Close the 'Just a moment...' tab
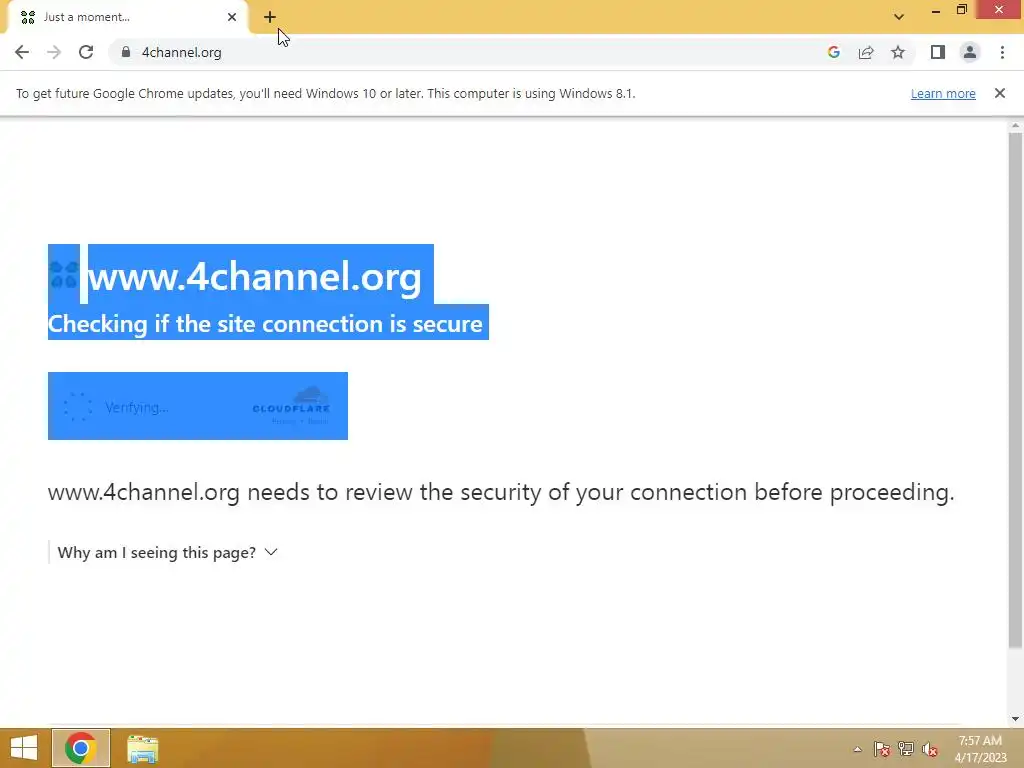The height and width of the screenshot is (768, 1024). [x=232, y=17]
